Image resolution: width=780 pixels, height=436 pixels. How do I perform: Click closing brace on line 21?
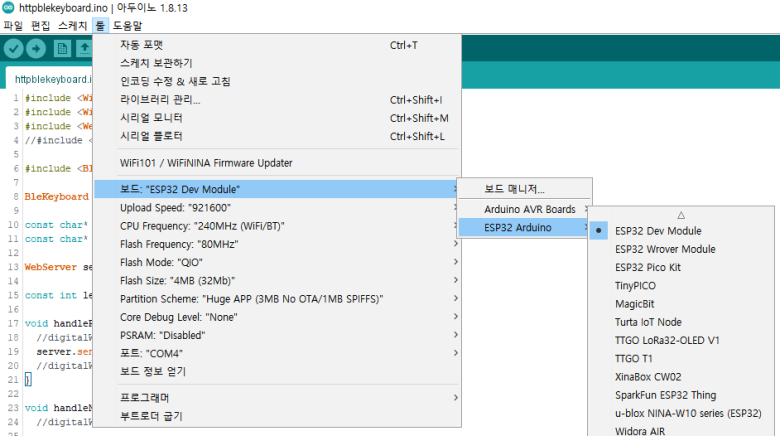coord(28,380)
